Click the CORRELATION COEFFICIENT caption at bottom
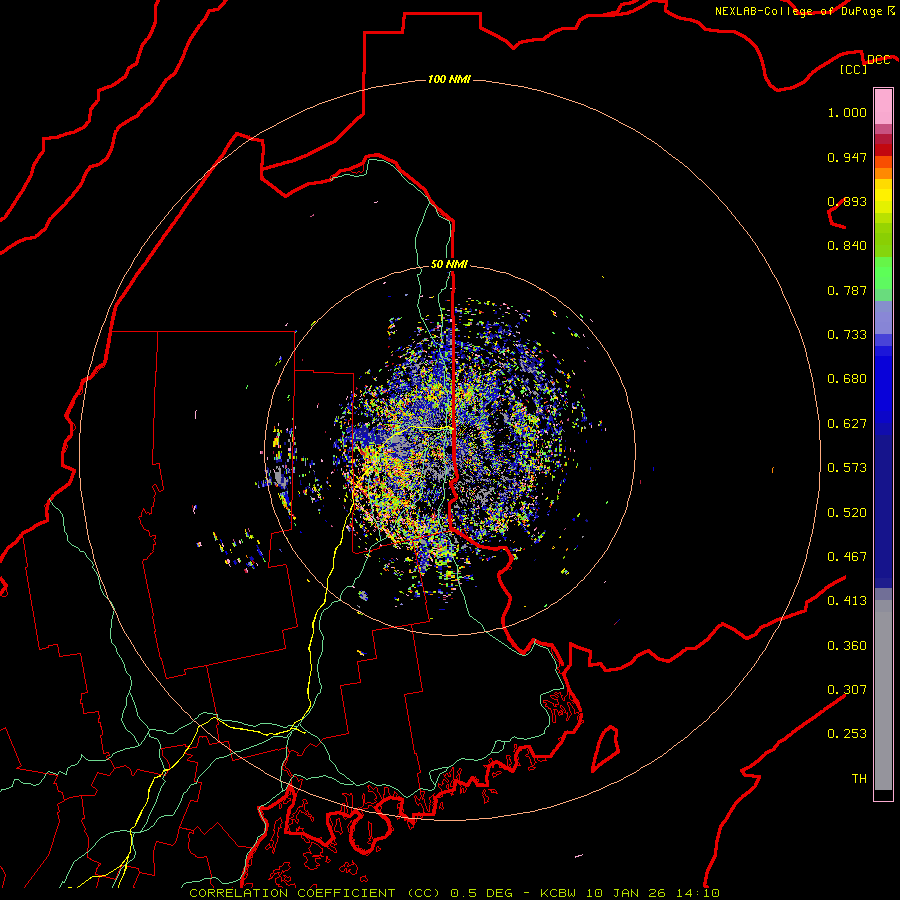Image resolution: width=900 pixels, height=900 pixels. pos(454,893)
